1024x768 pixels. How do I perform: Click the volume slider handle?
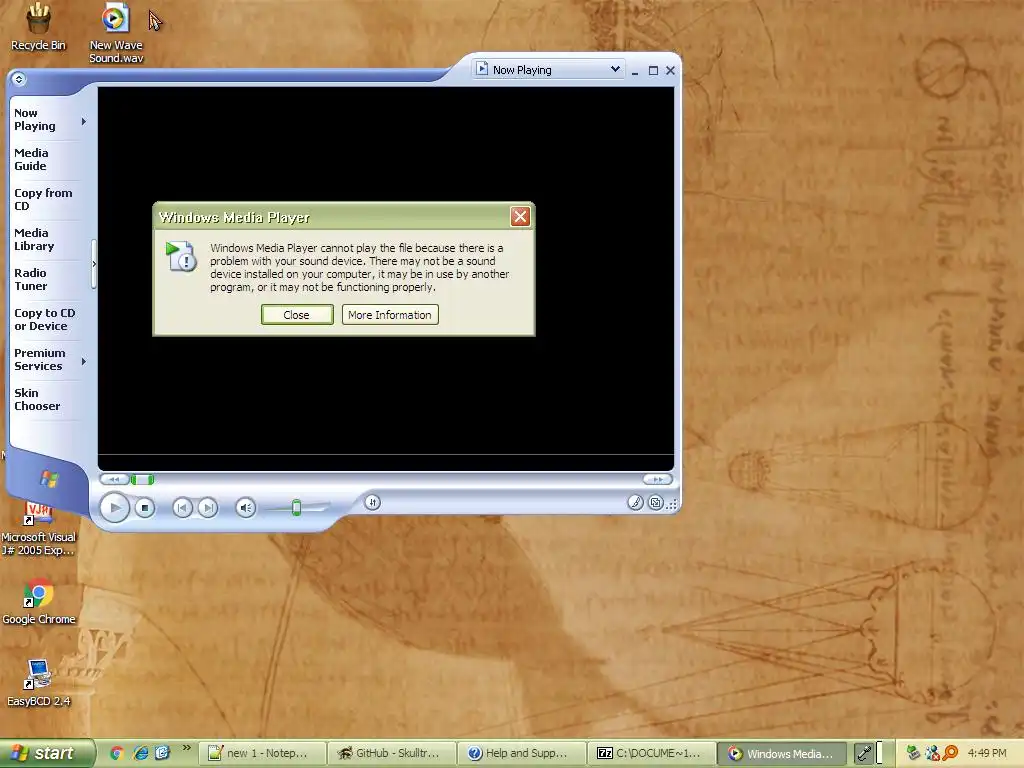click(296, 507)
